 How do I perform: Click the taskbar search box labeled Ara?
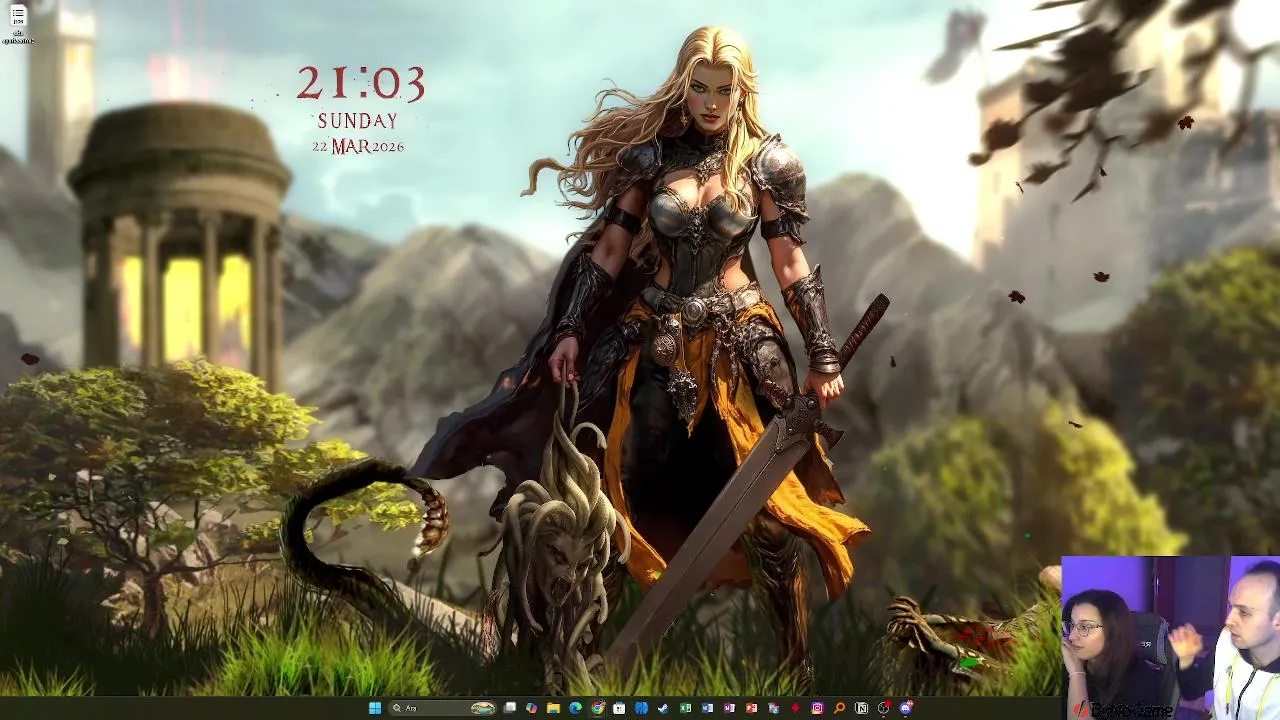point(444,708)
